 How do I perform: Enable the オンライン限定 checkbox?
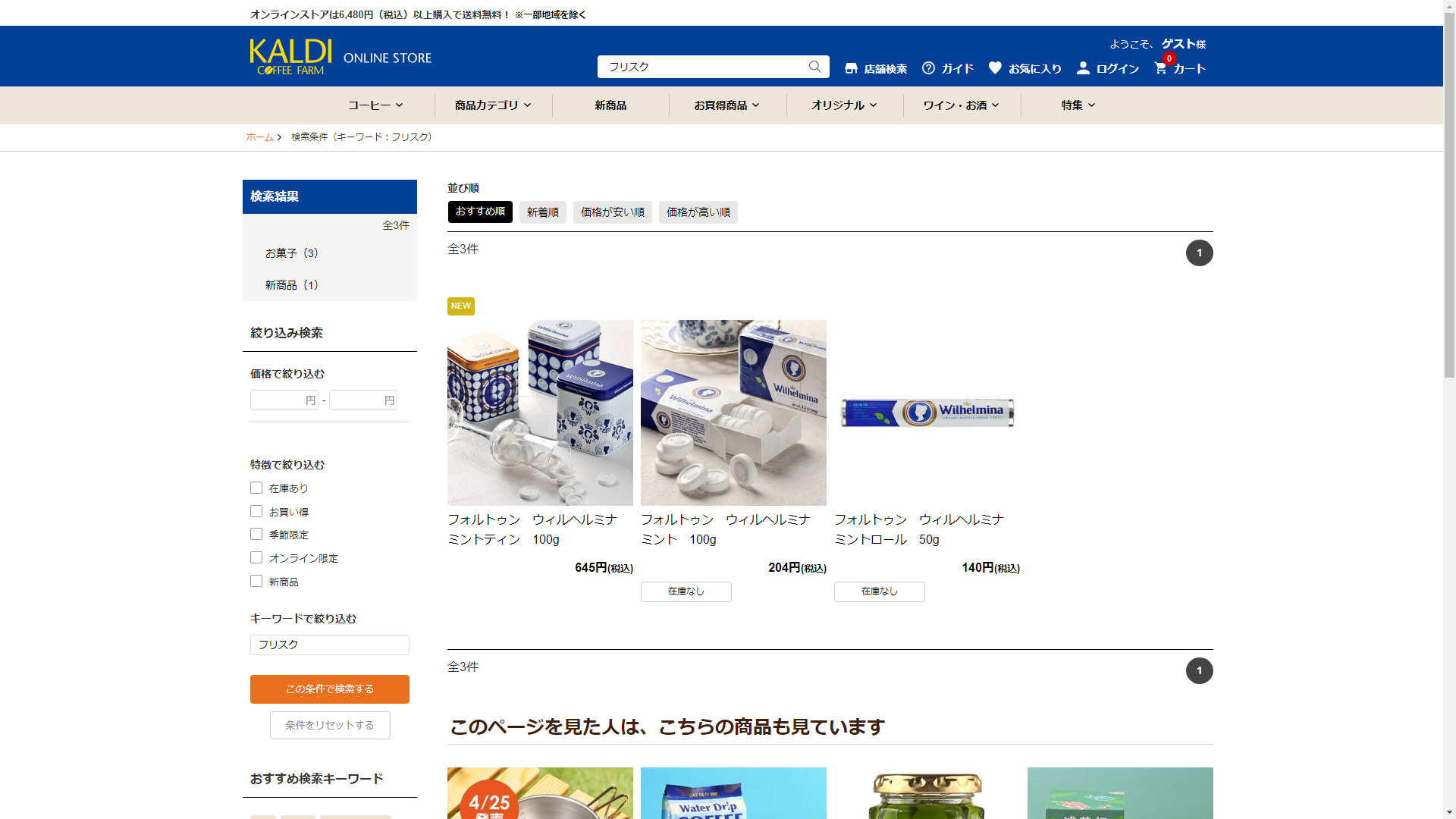[256, 558]
